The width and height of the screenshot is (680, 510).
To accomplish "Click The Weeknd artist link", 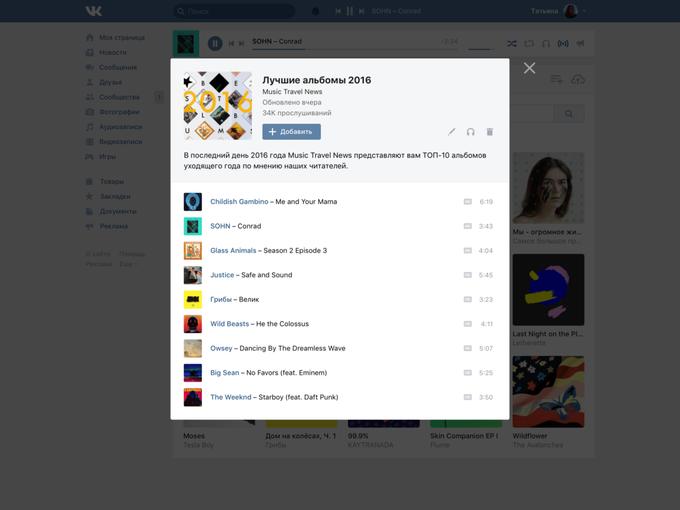I will 231,397.
